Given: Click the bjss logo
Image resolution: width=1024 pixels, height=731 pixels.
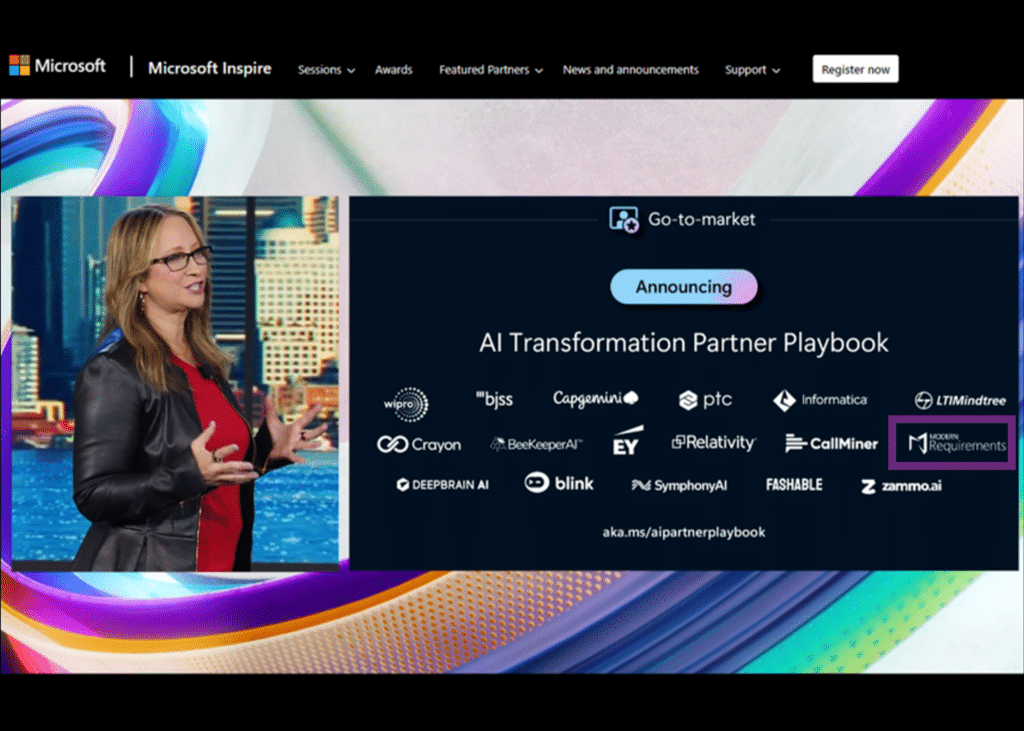Looking at the screenshot, I should point(494,399).
